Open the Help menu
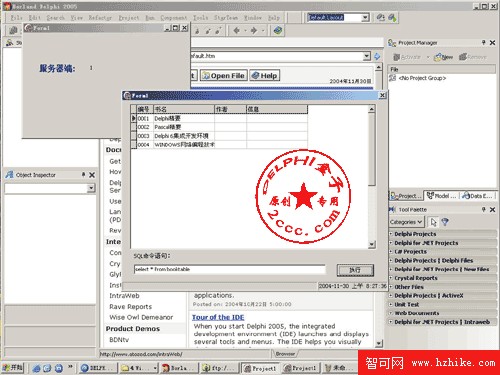Screen dimensions: 500x375 tap(274, 18)
